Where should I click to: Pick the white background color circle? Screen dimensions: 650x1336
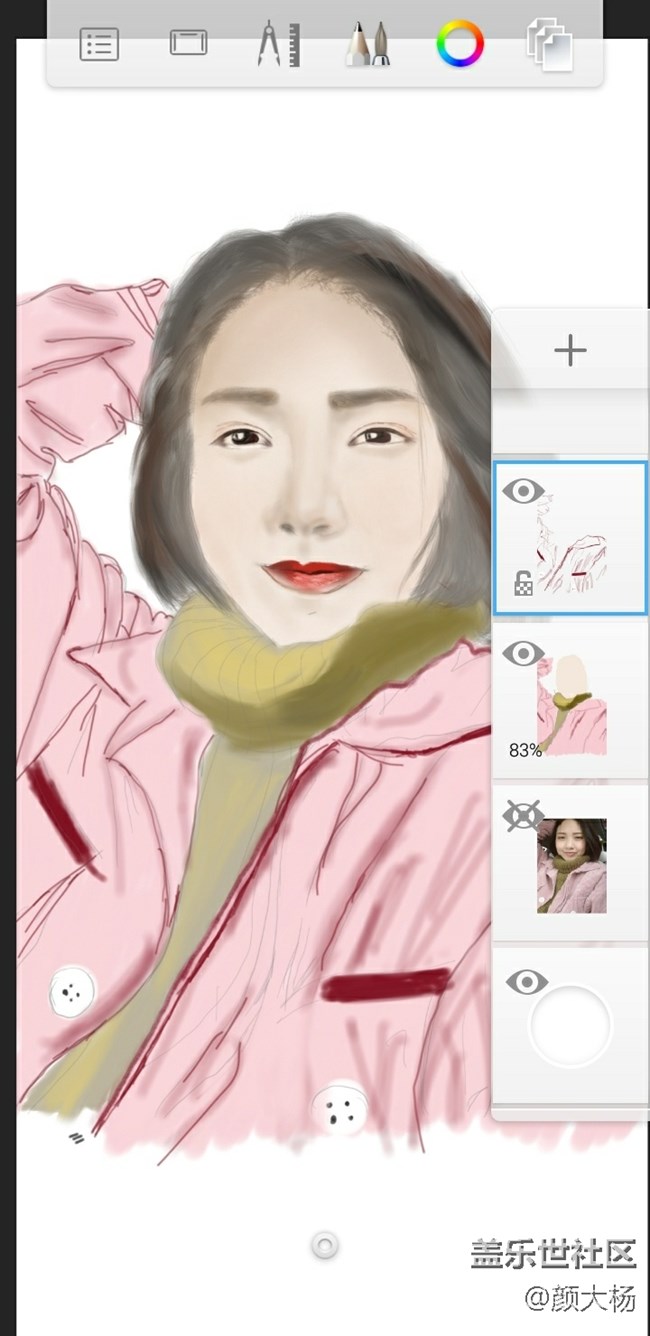click(x=570, y=1026)
